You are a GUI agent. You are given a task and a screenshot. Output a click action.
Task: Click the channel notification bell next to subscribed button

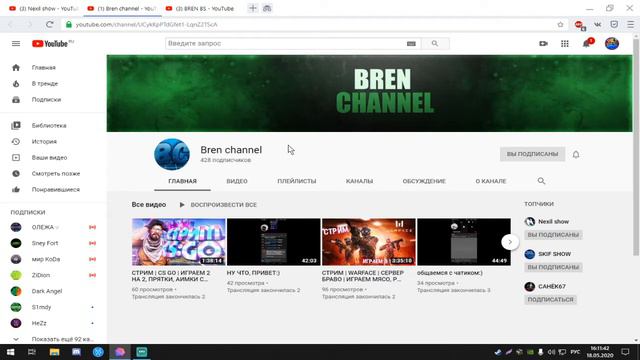576,154
